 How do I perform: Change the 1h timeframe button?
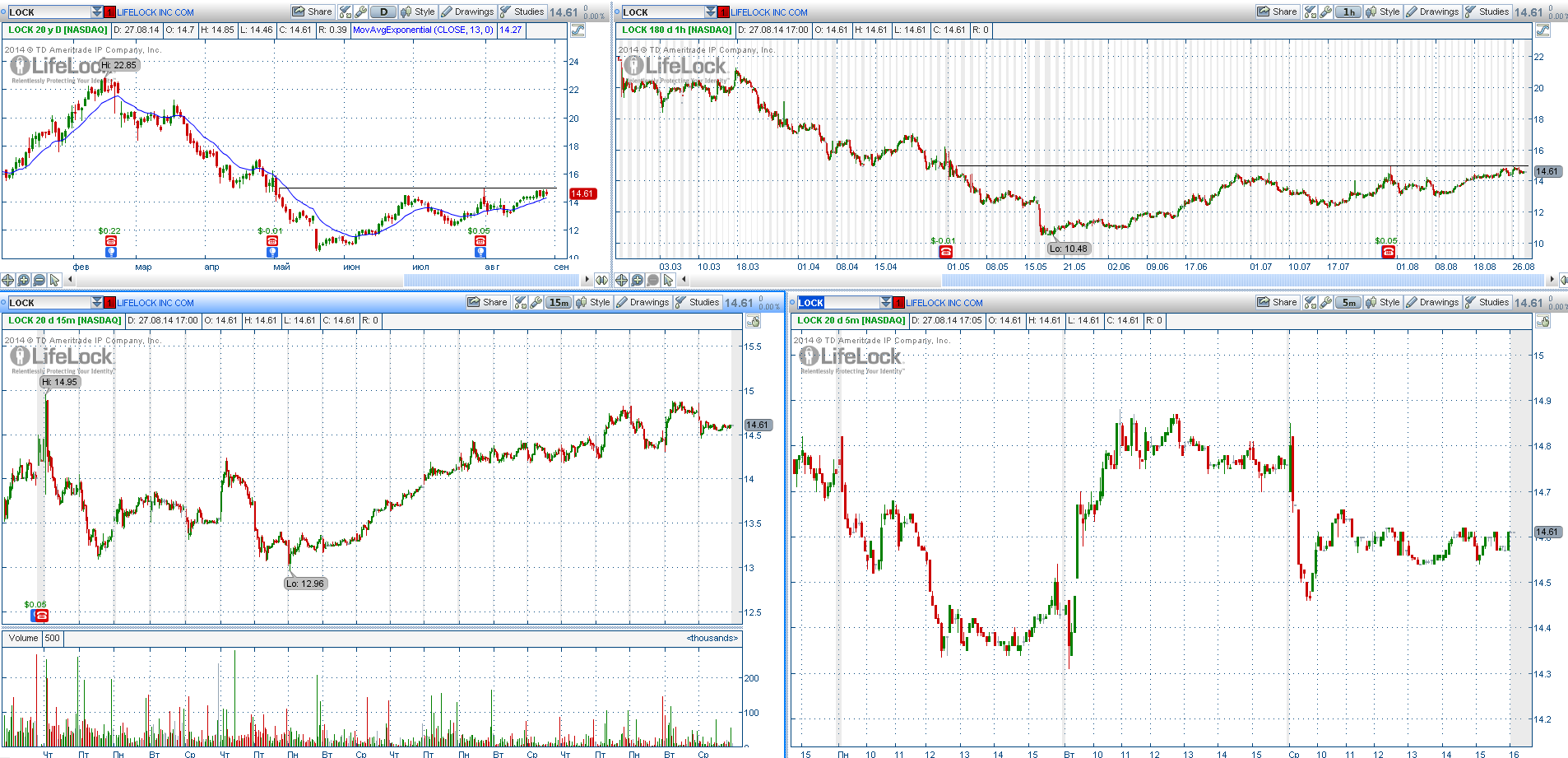click(1348, 12)
